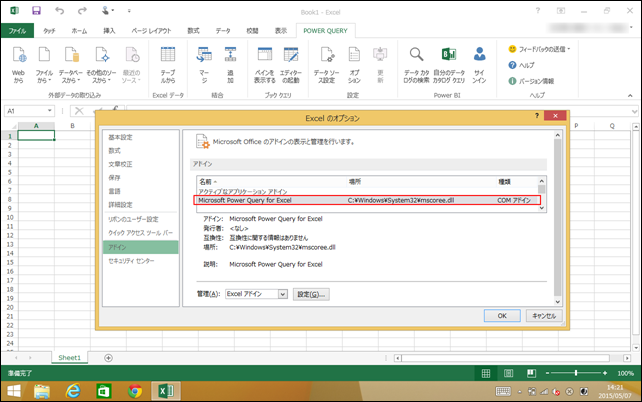
Task: Switch to Page Layout view in status bar
Action: [509, 373]
